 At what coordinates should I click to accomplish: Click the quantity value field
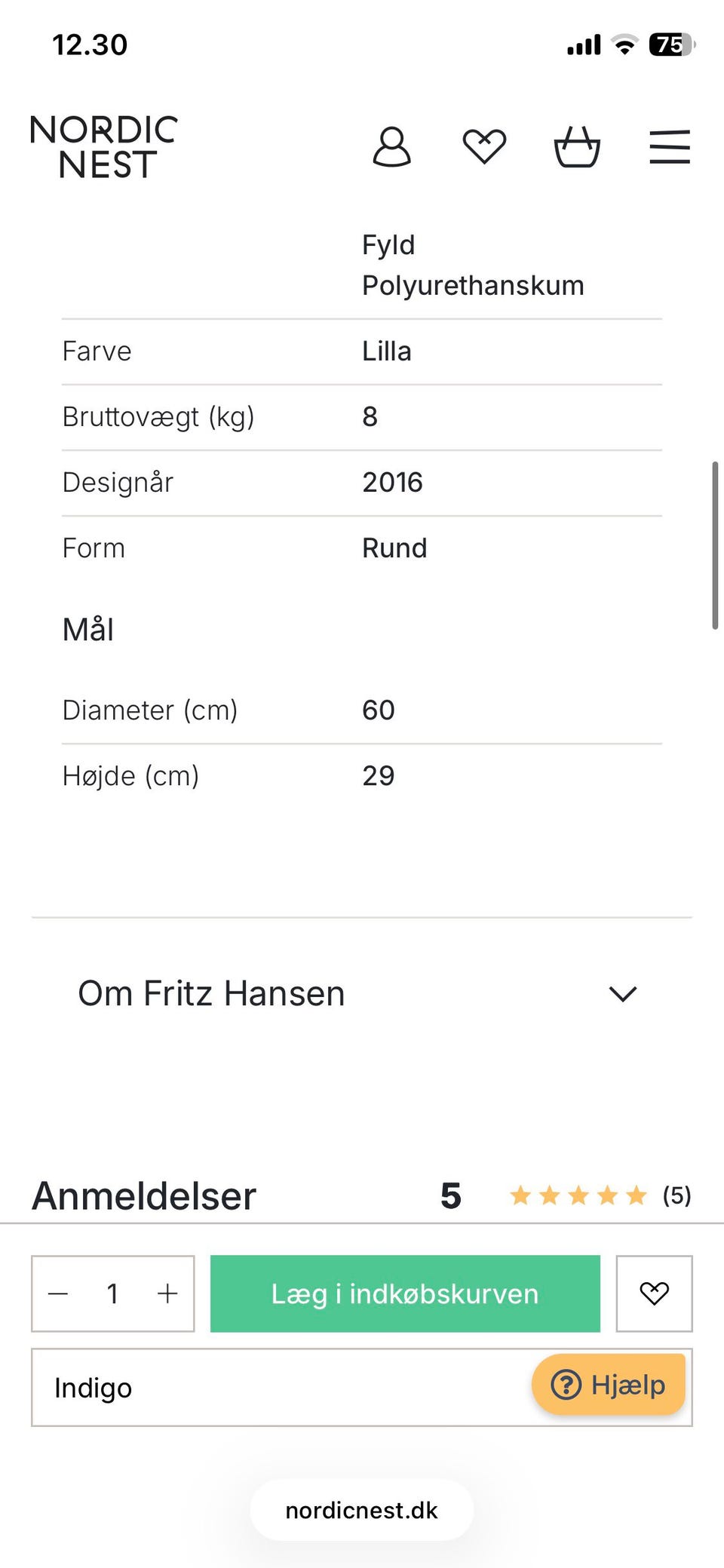112,1293
